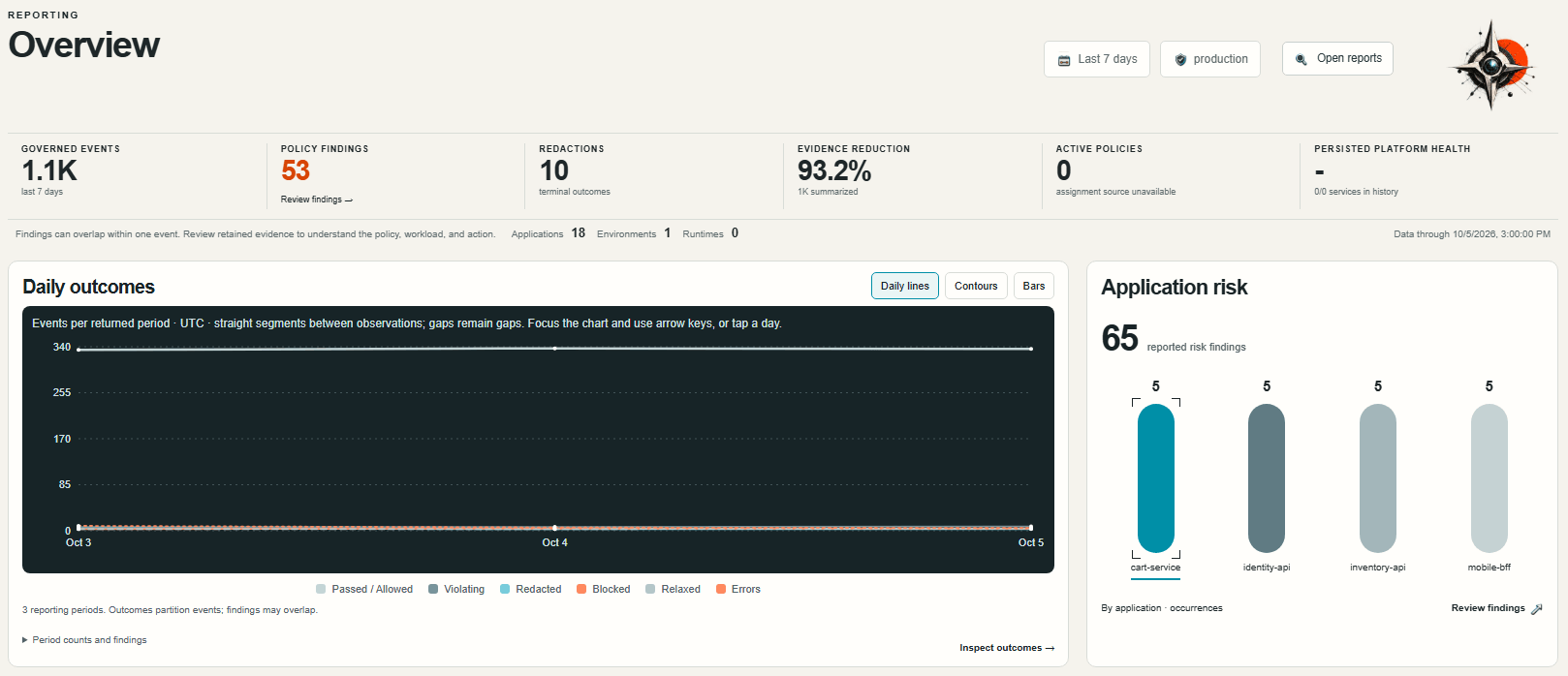Click the calendar icon in Last 7 days
1568x676 pixels.
(x=1064, y=60)
